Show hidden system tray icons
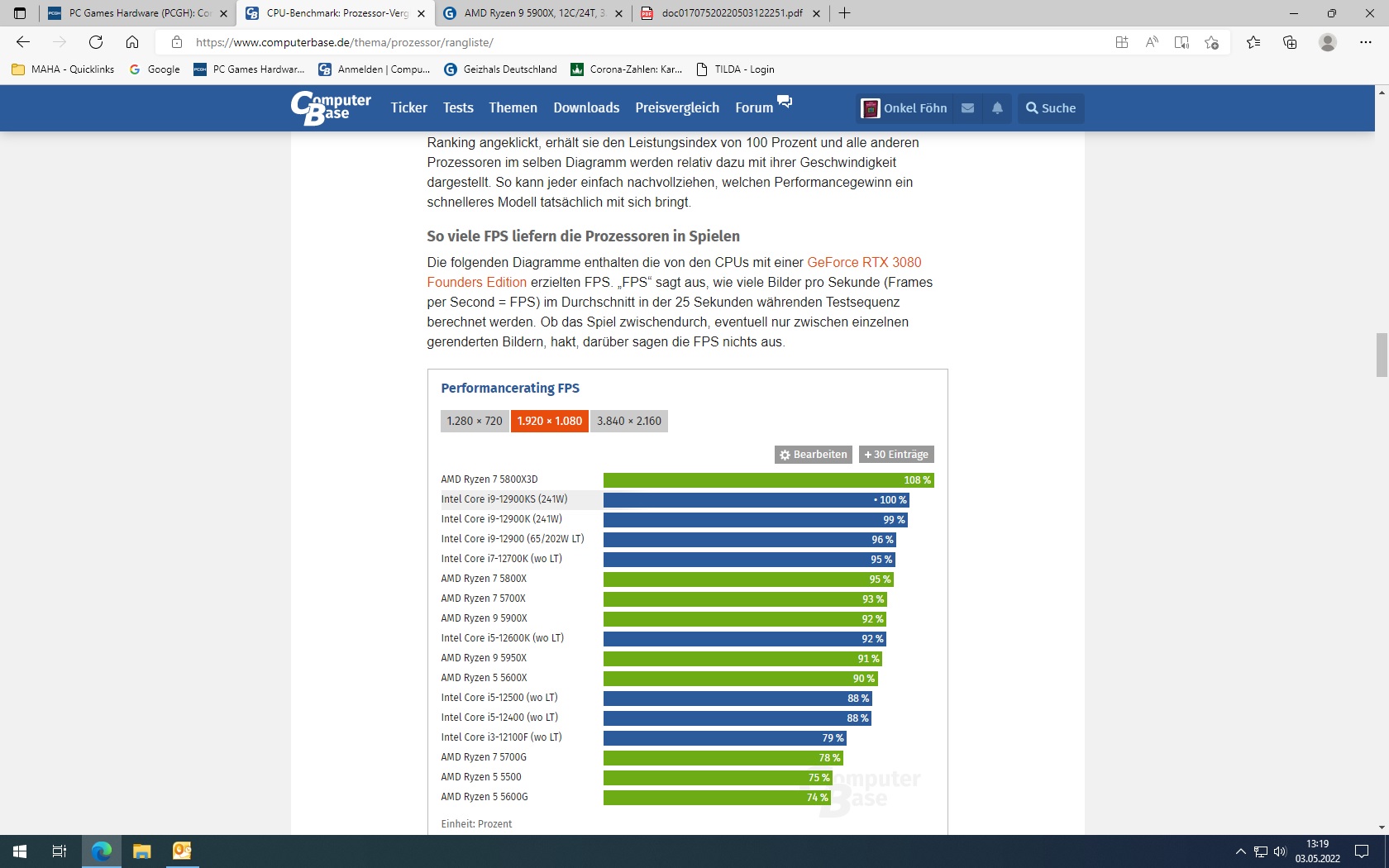The width and height of the screenshot is (1389, 868). tap(1240, 851)
